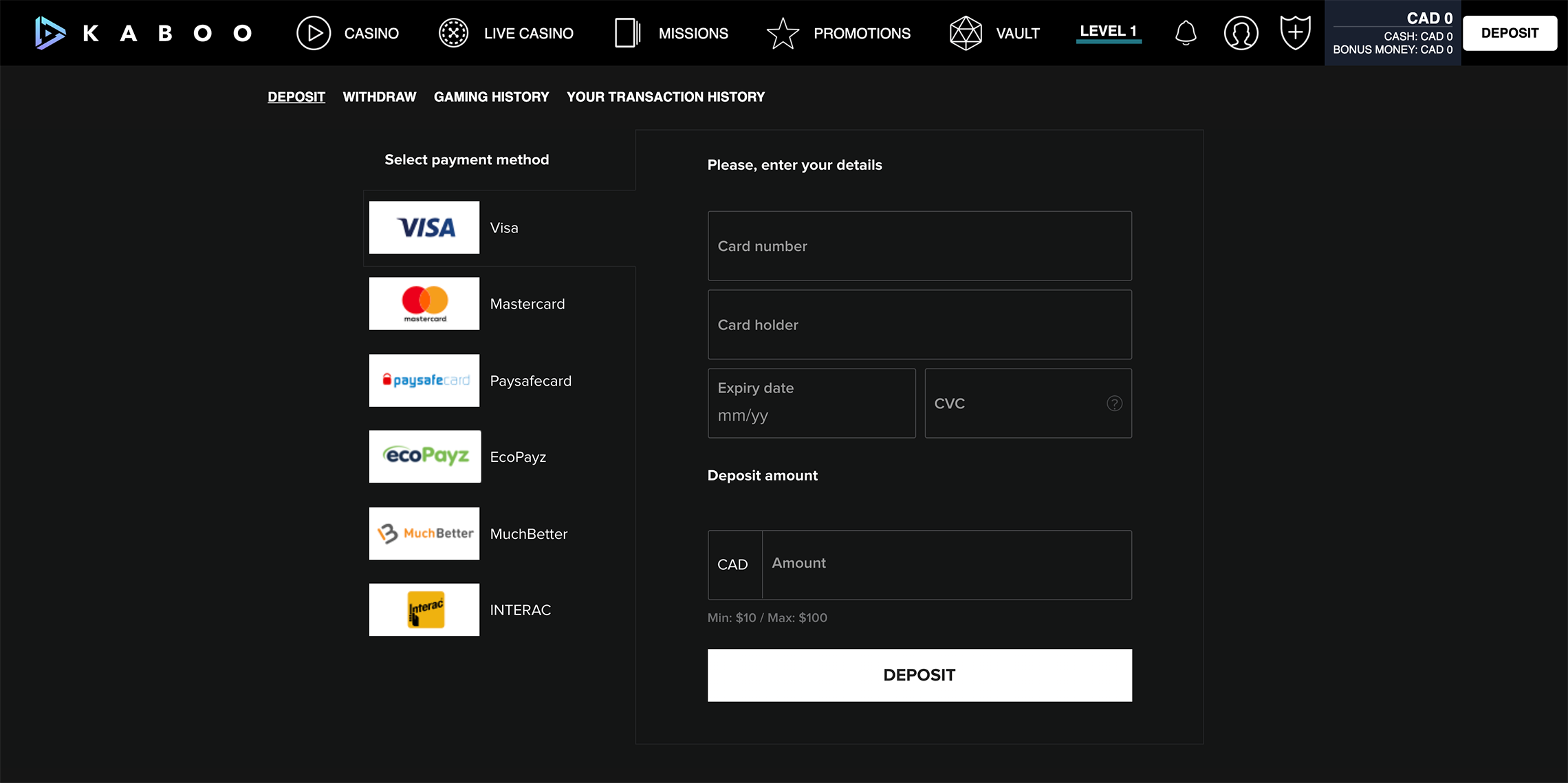Select the Interac logo thumbnail

coord(424,610)
